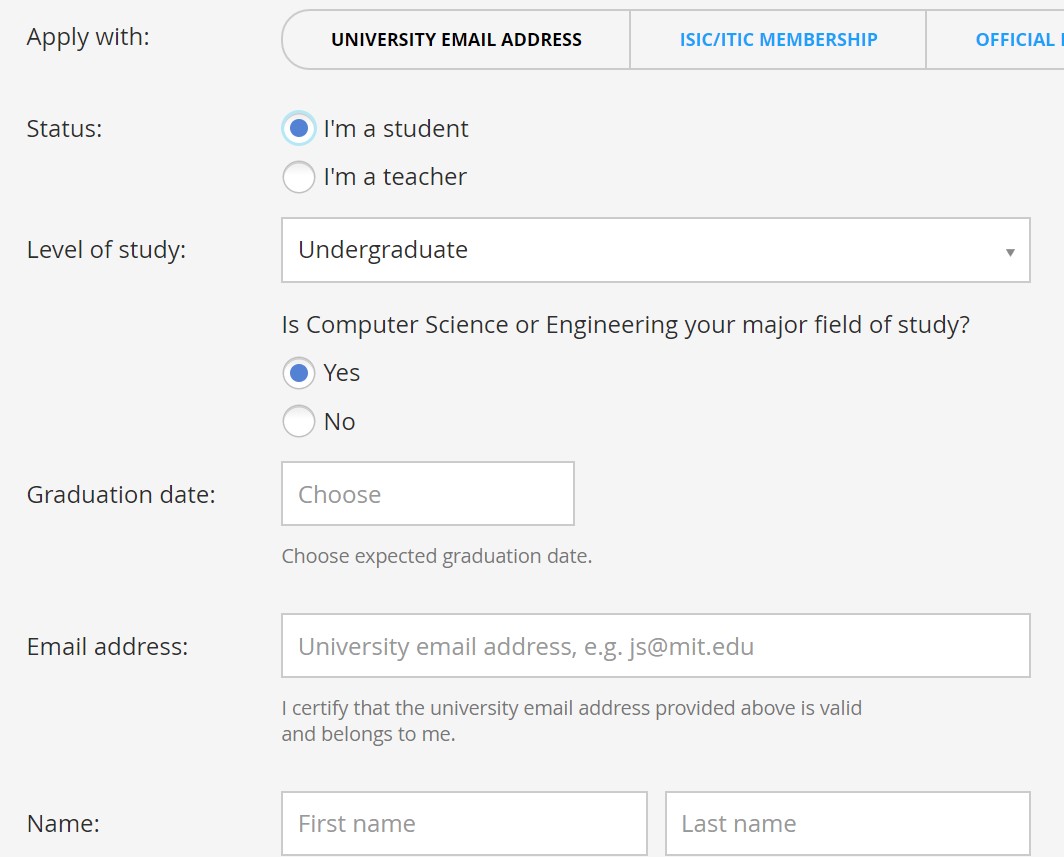The width and height of the screenshot is (1064, 857).
Task: Open the Graduation date Choose picker
Action: pyautogui.click(x=428, y=494)
